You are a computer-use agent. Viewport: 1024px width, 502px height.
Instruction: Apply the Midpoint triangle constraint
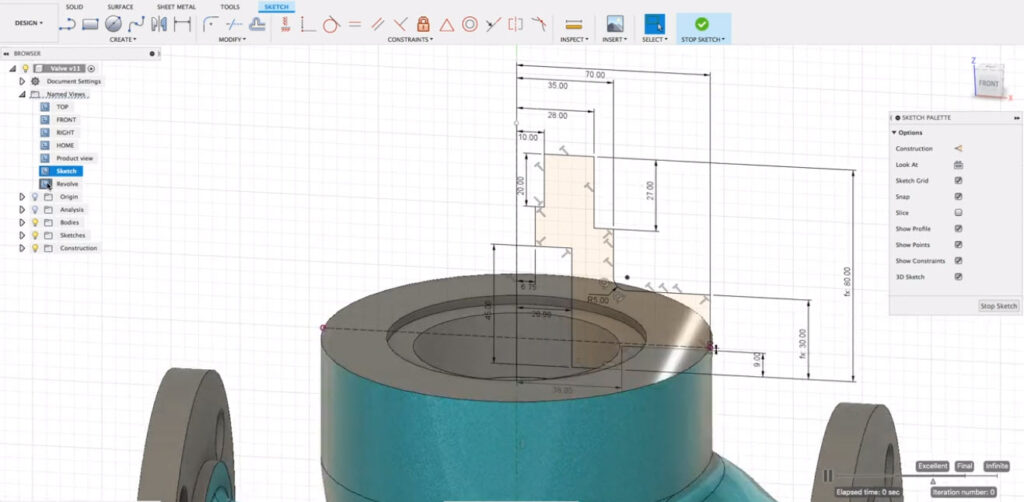[x=446, y=25]
